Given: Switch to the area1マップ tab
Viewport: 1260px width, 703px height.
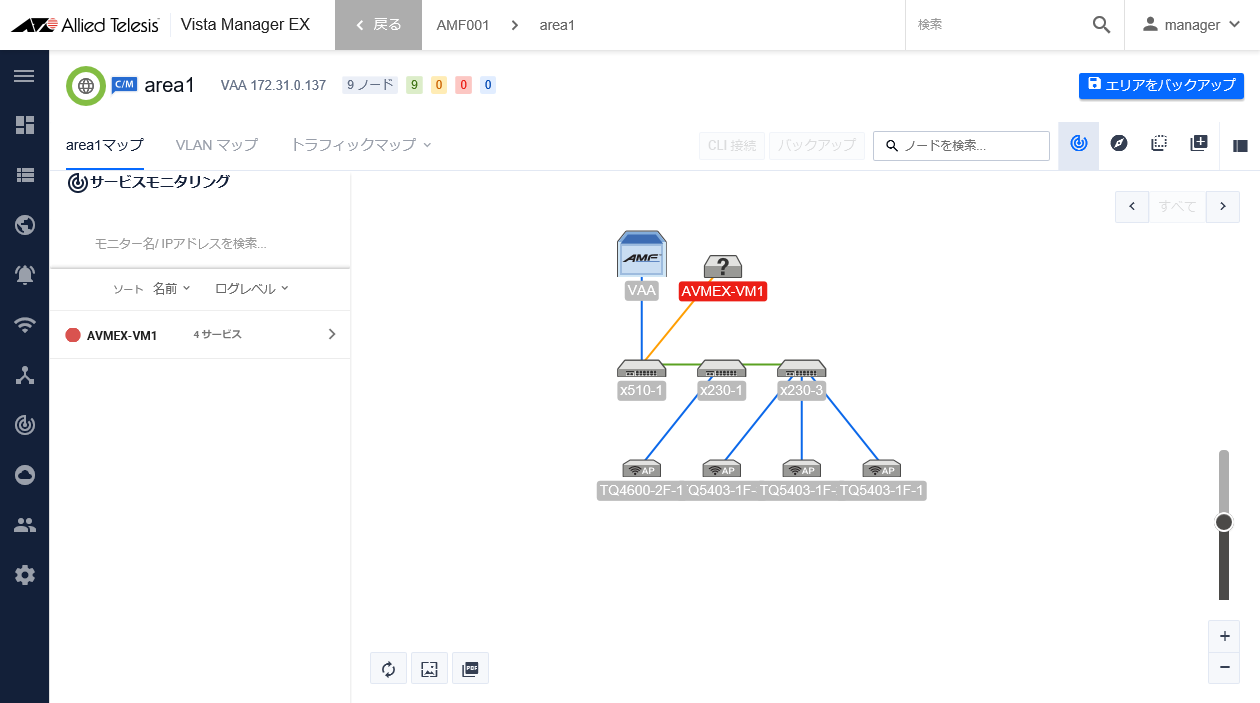Looking at the screenshot, I should 105,145.
